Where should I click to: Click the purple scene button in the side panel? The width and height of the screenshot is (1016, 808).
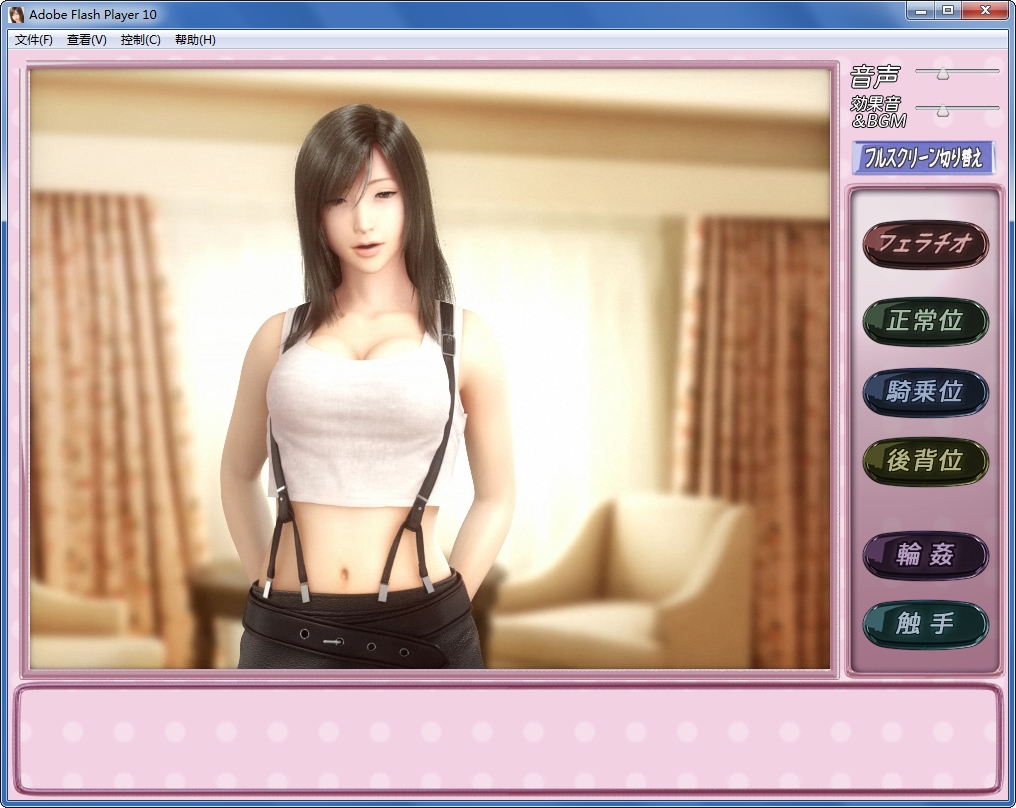coord(925,555)
